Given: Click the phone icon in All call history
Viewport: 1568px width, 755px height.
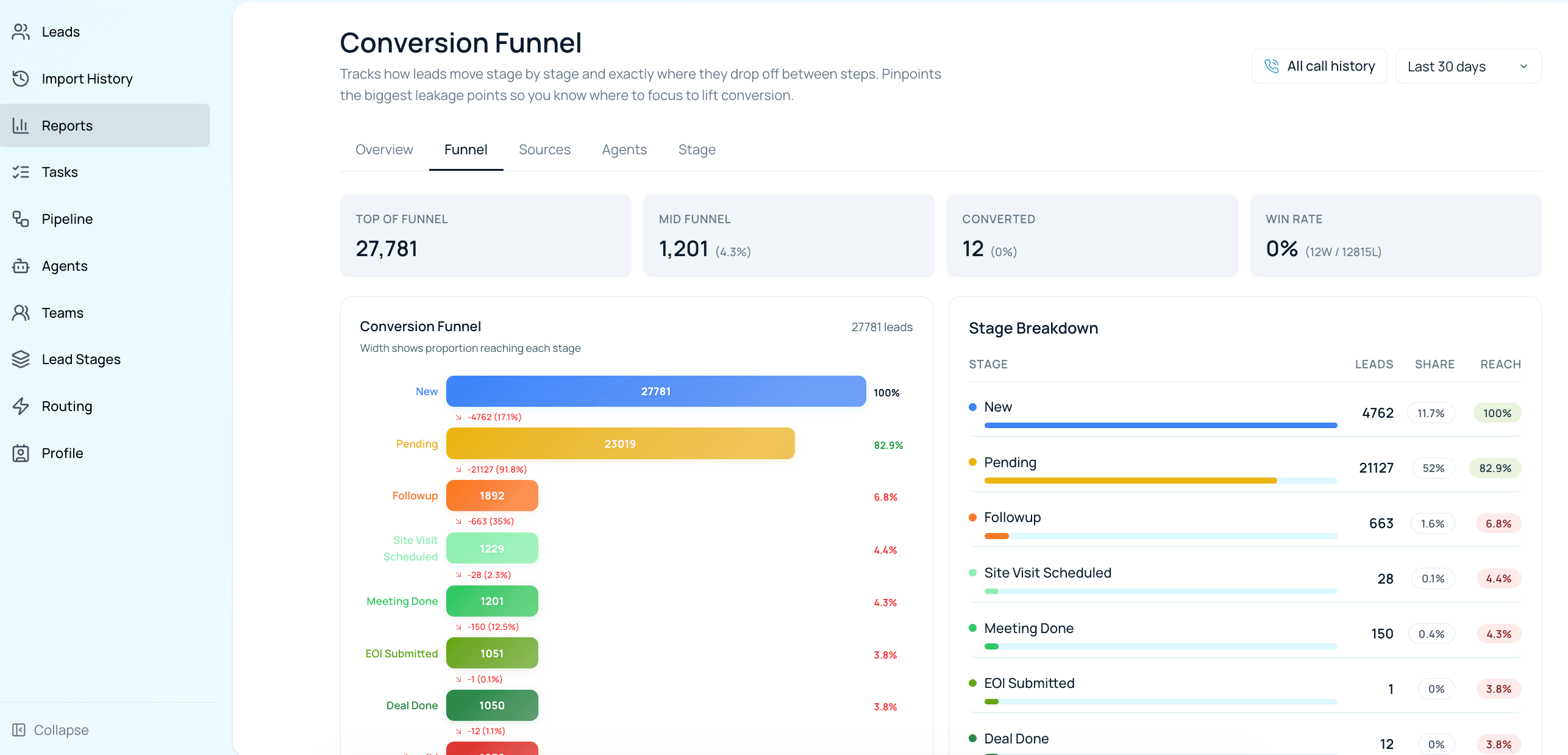Looking at the screenshot, I should tap(1272, 66).
